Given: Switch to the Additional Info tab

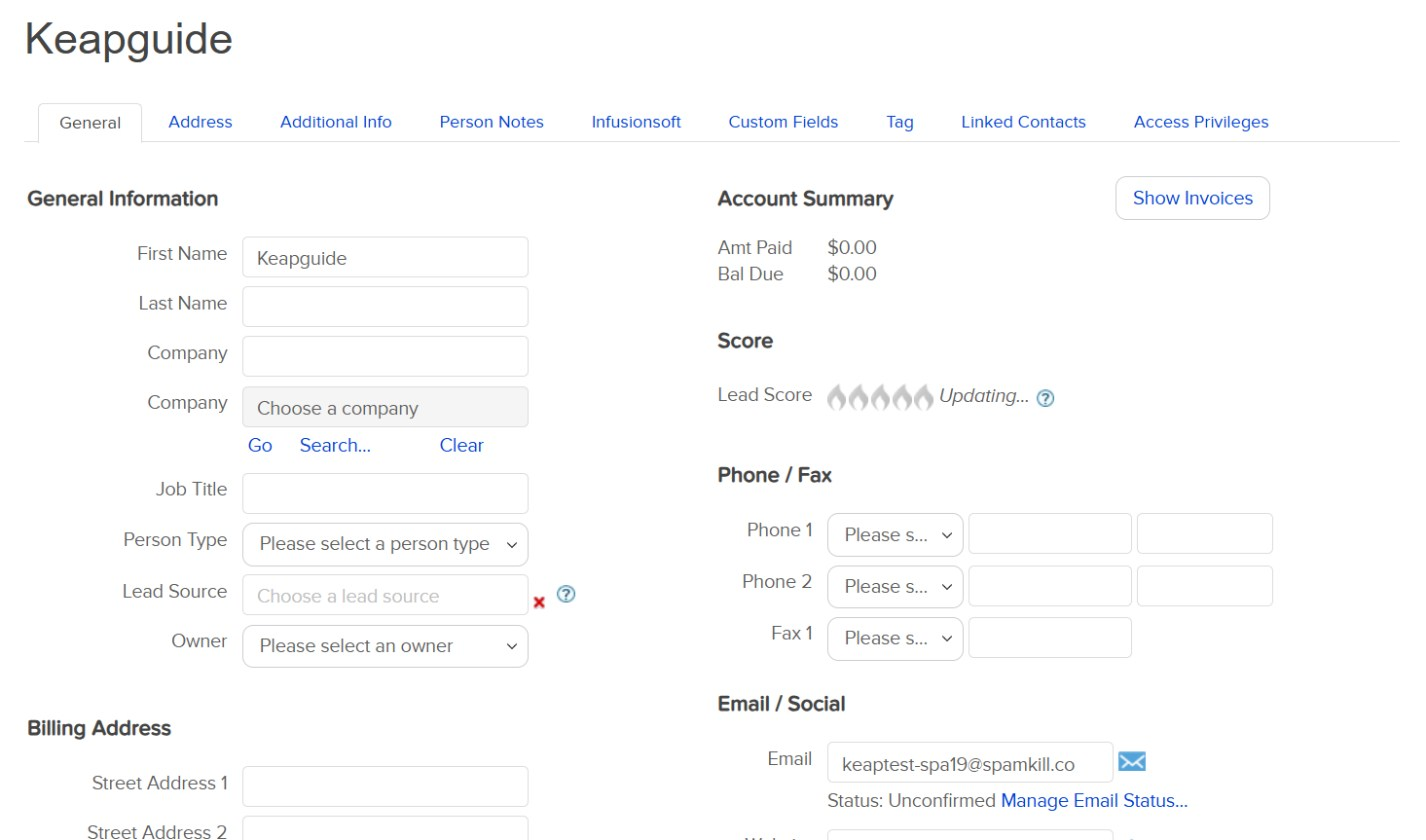Looking at the screenshot, I should click(x=336, y=122).
